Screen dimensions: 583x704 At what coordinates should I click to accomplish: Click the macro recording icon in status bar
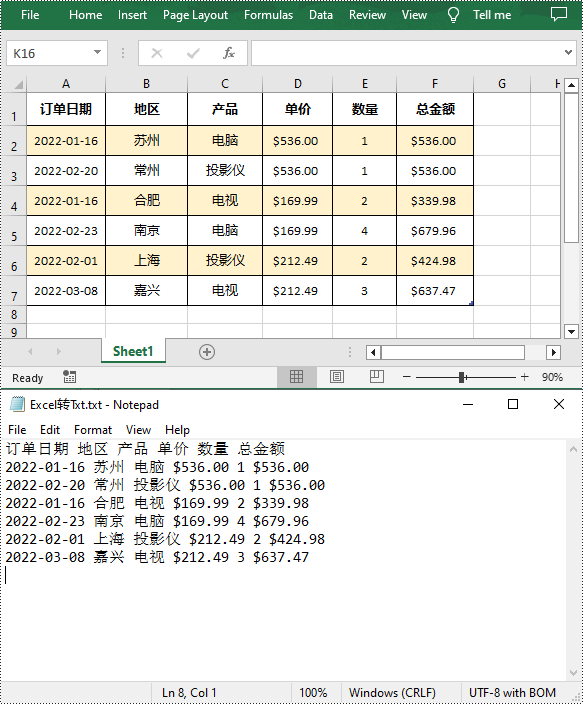pos(69,377)
